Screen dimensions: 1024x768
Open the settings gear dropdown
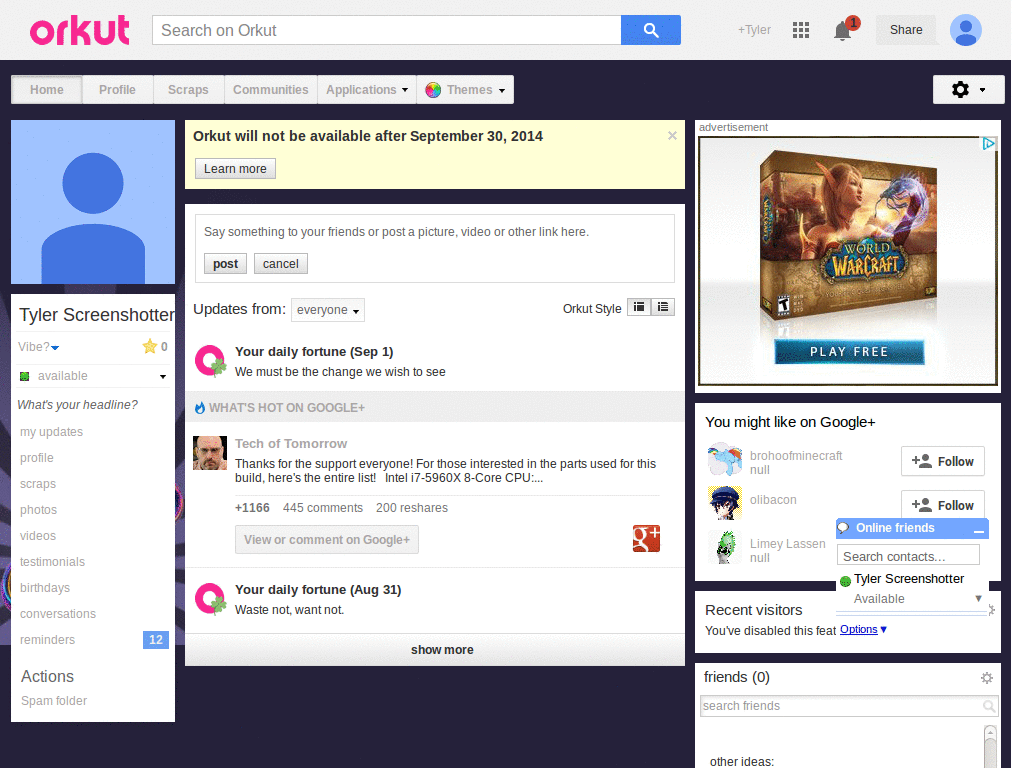968,89
